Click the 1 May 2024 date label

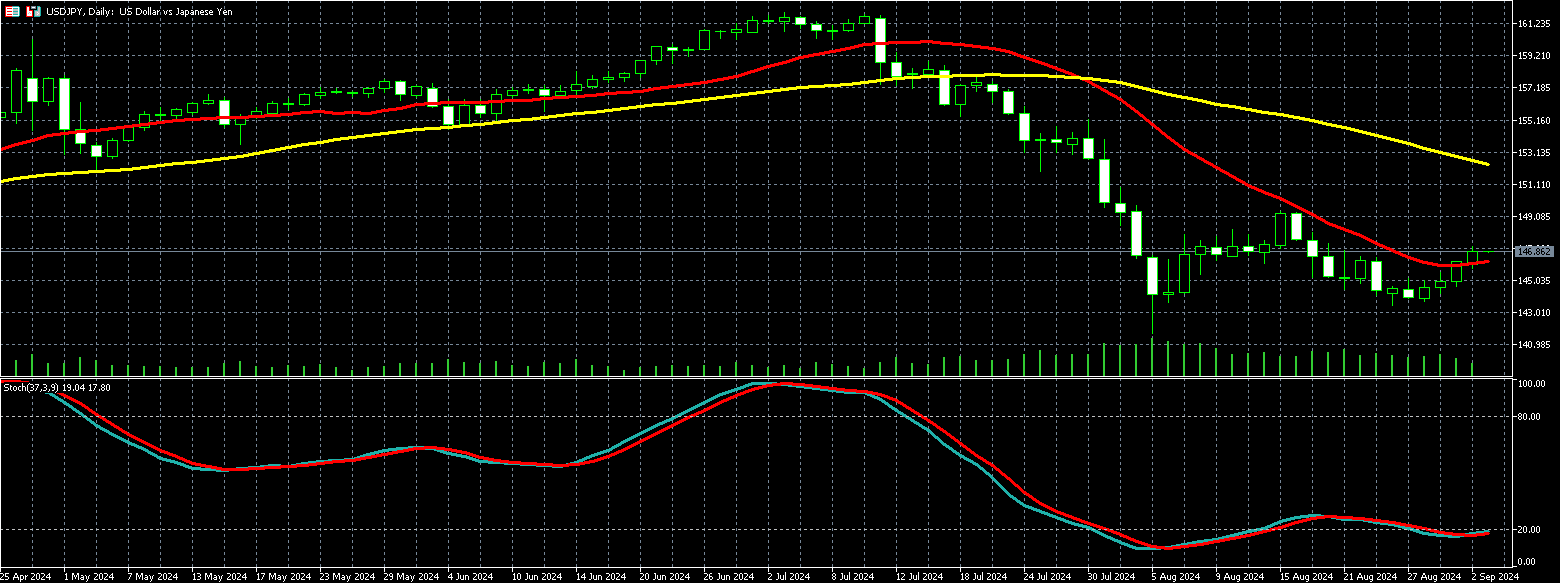pyautogui.click(x=87, y=577)
